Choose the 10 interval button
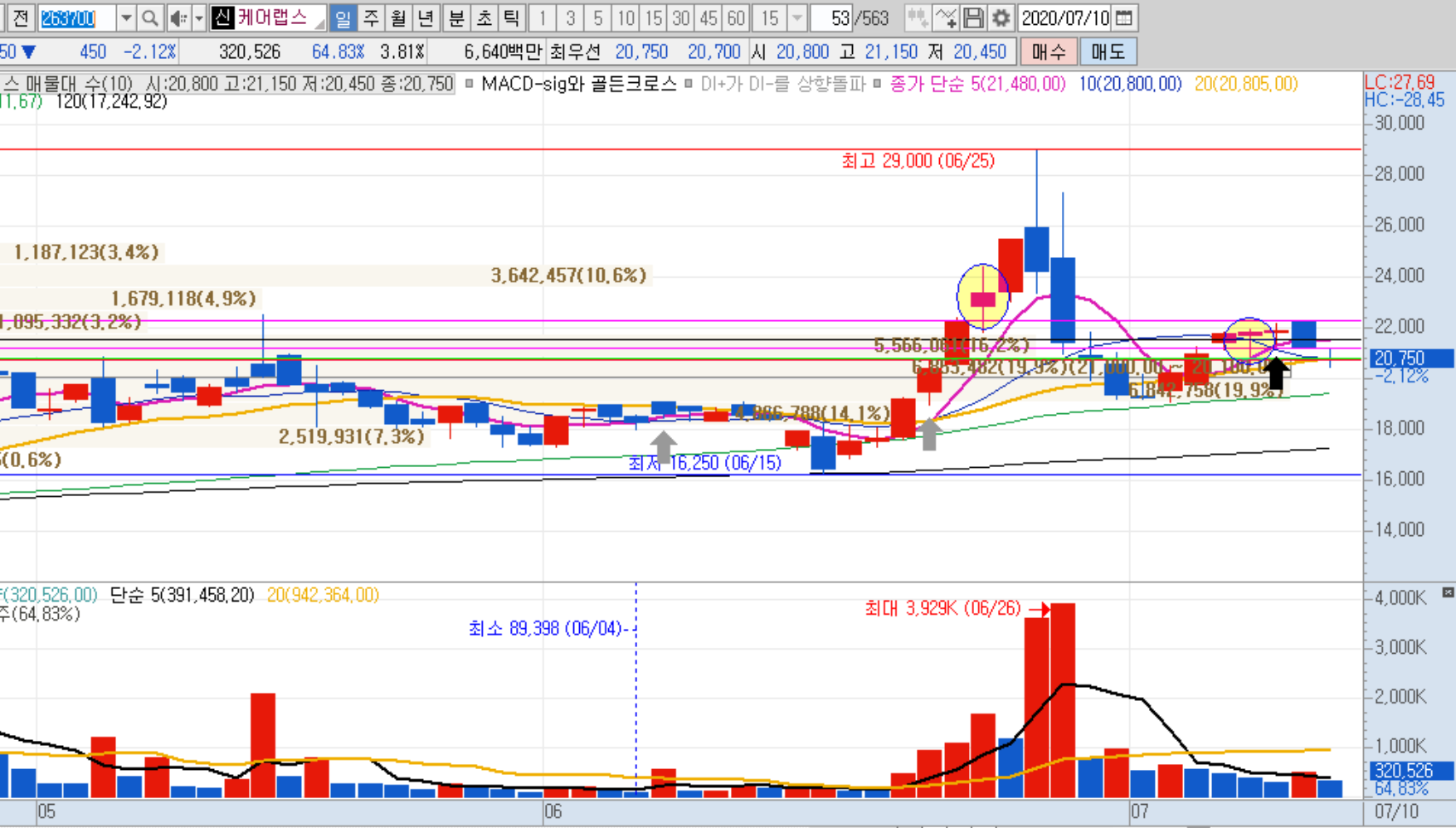Screen dimensions: 1456x828 626,17
